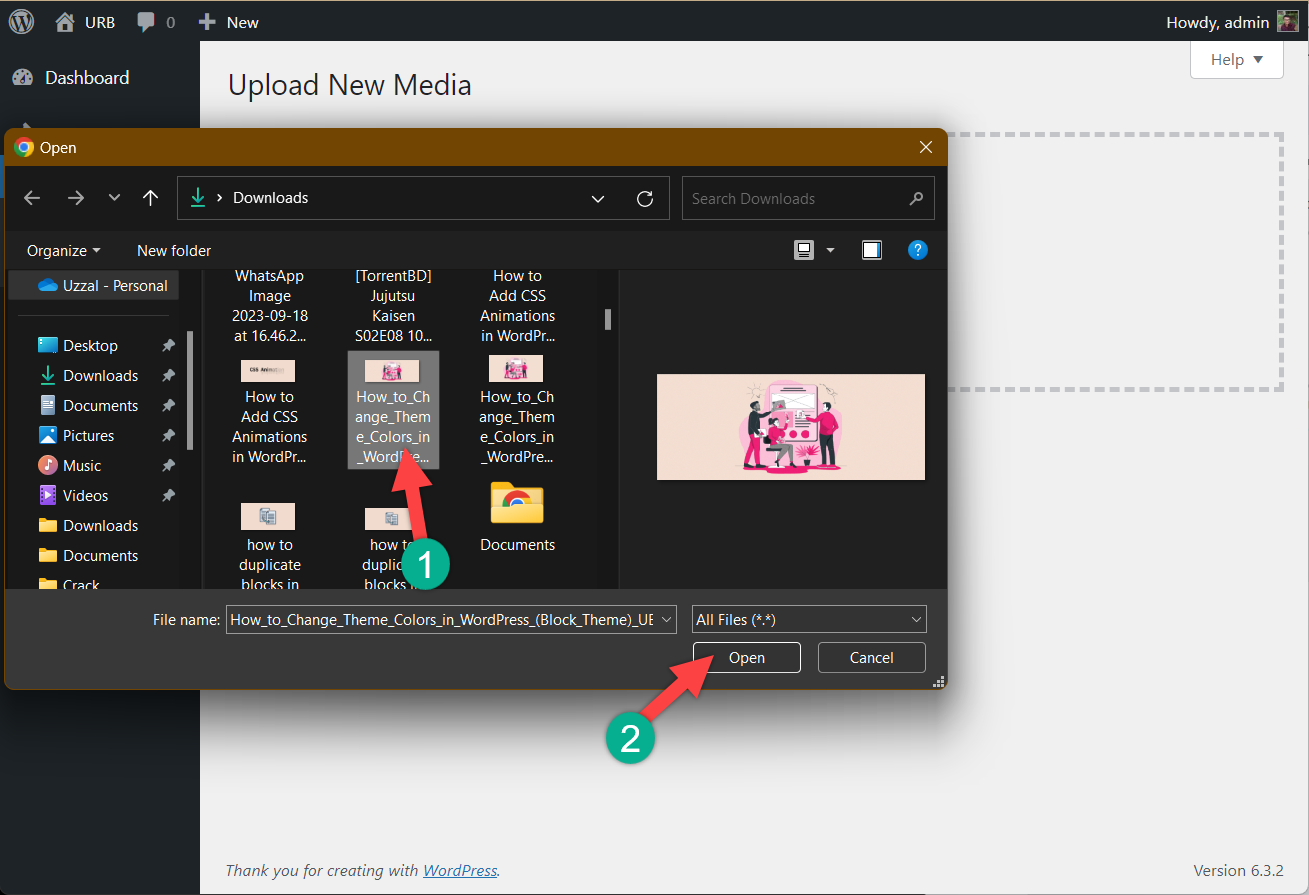Click the Search Downloads field
The image size is (1309, 895).
[795, 198]
